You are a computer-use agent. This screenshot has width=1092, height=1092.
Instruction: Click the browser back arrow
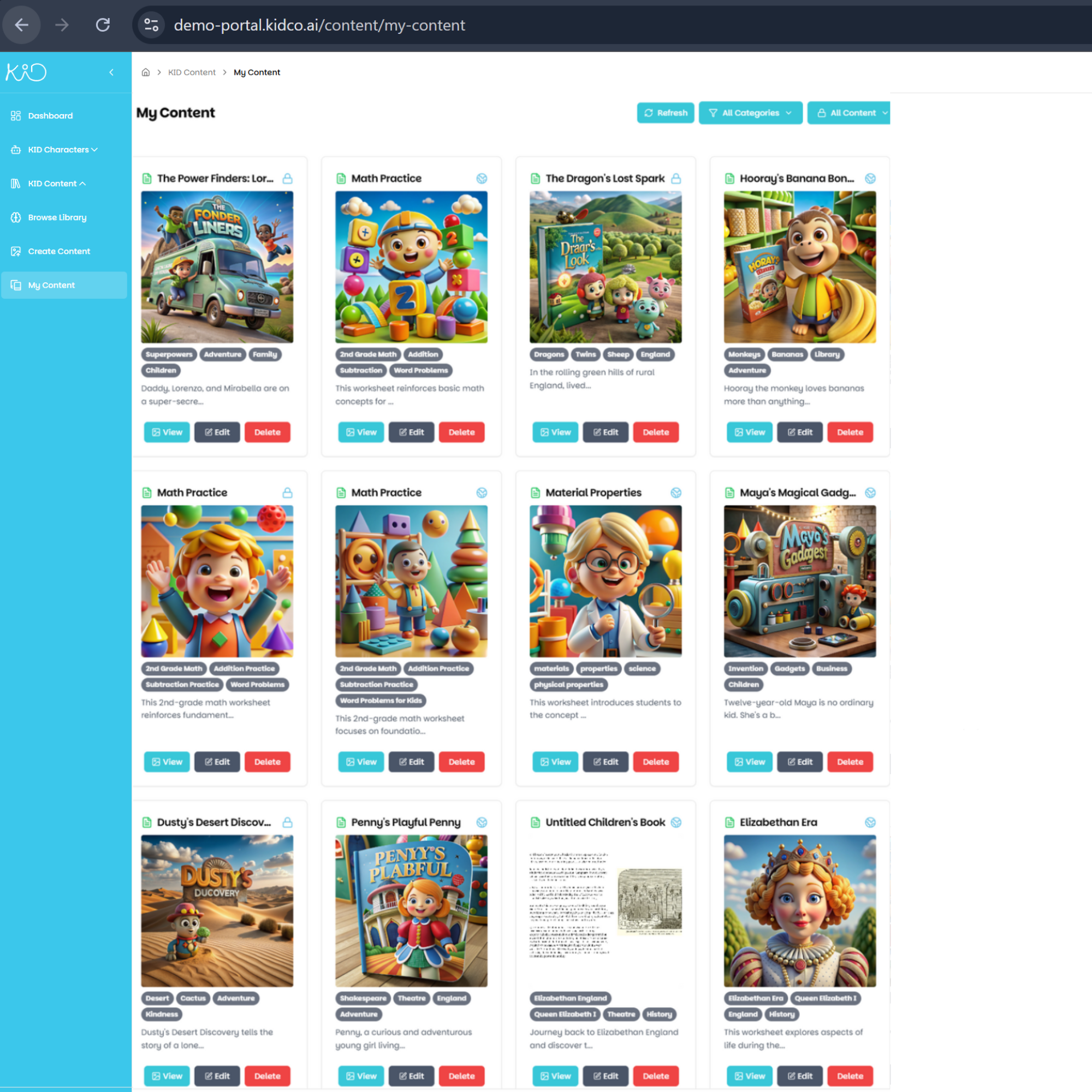[x=21, y=25]
